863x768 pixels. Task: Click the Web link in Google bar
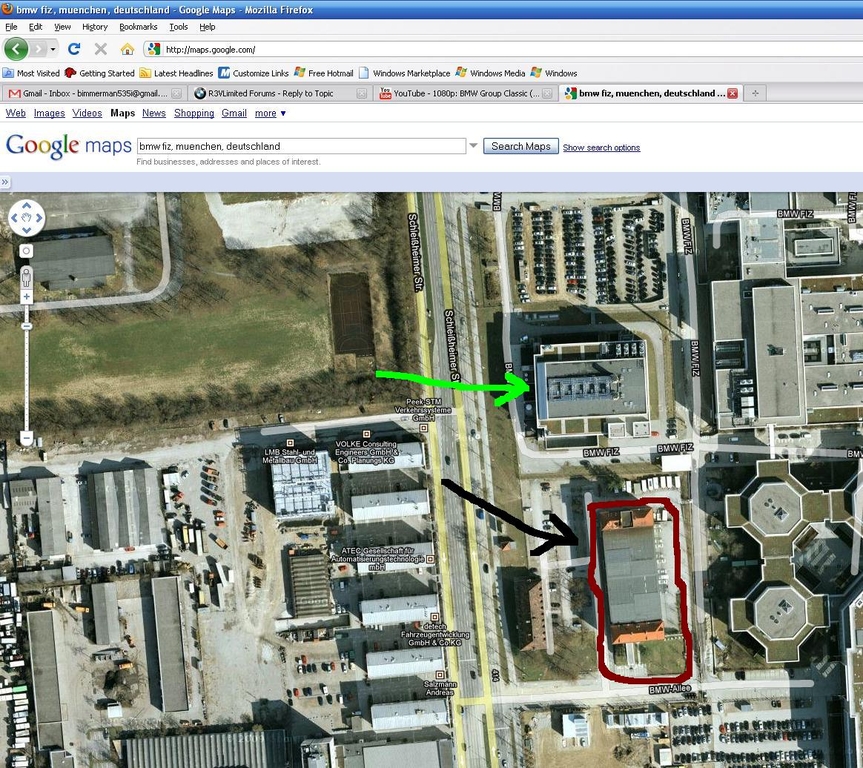pos(15,113)
